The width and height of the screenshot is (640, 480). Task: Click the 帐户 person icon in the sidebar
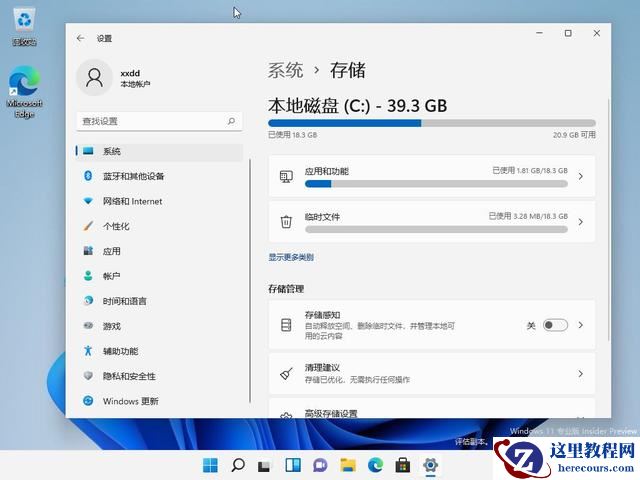(88, 276)
